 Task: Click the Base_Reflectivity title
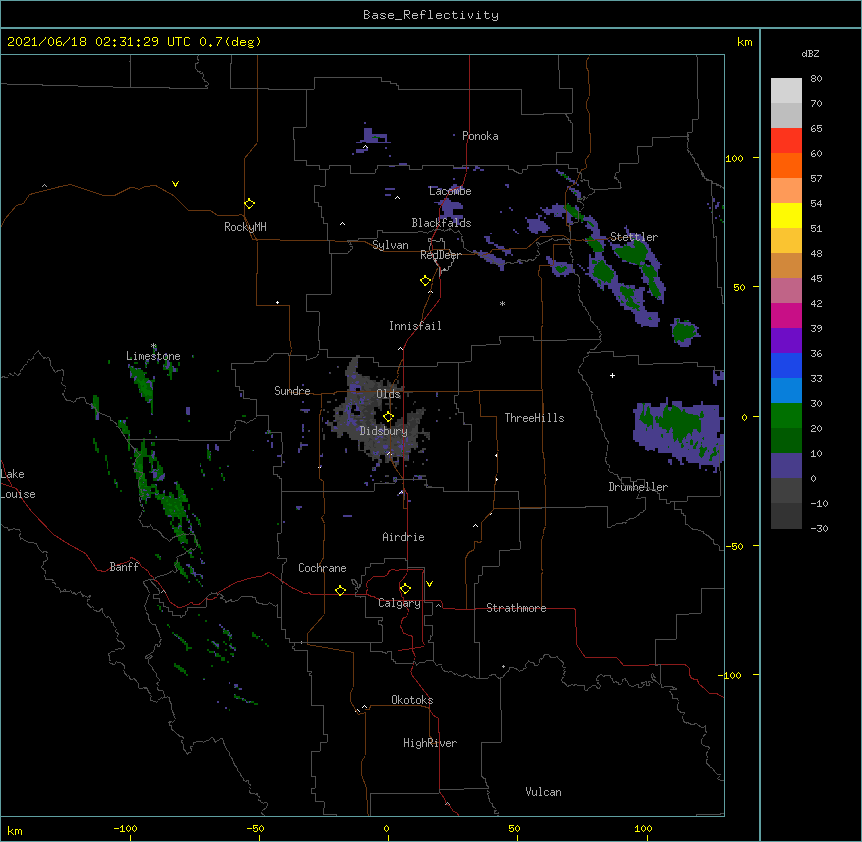coord(431,15)
